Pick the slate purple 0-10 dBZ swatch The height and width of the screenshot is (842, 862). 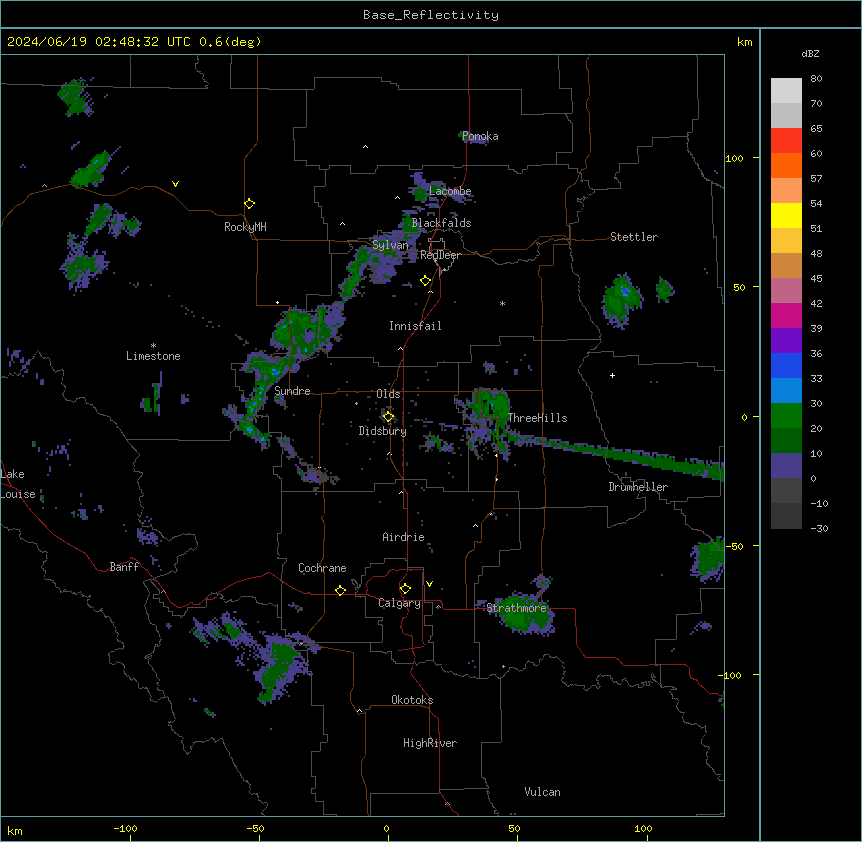click(x=786, y=466)
